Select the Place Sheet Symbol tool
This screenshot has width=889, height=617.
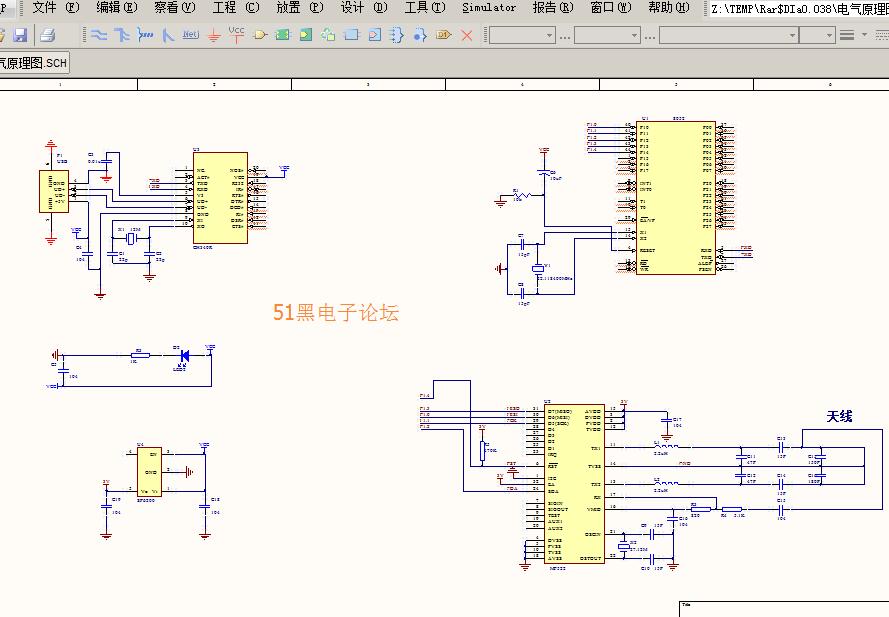351,35
